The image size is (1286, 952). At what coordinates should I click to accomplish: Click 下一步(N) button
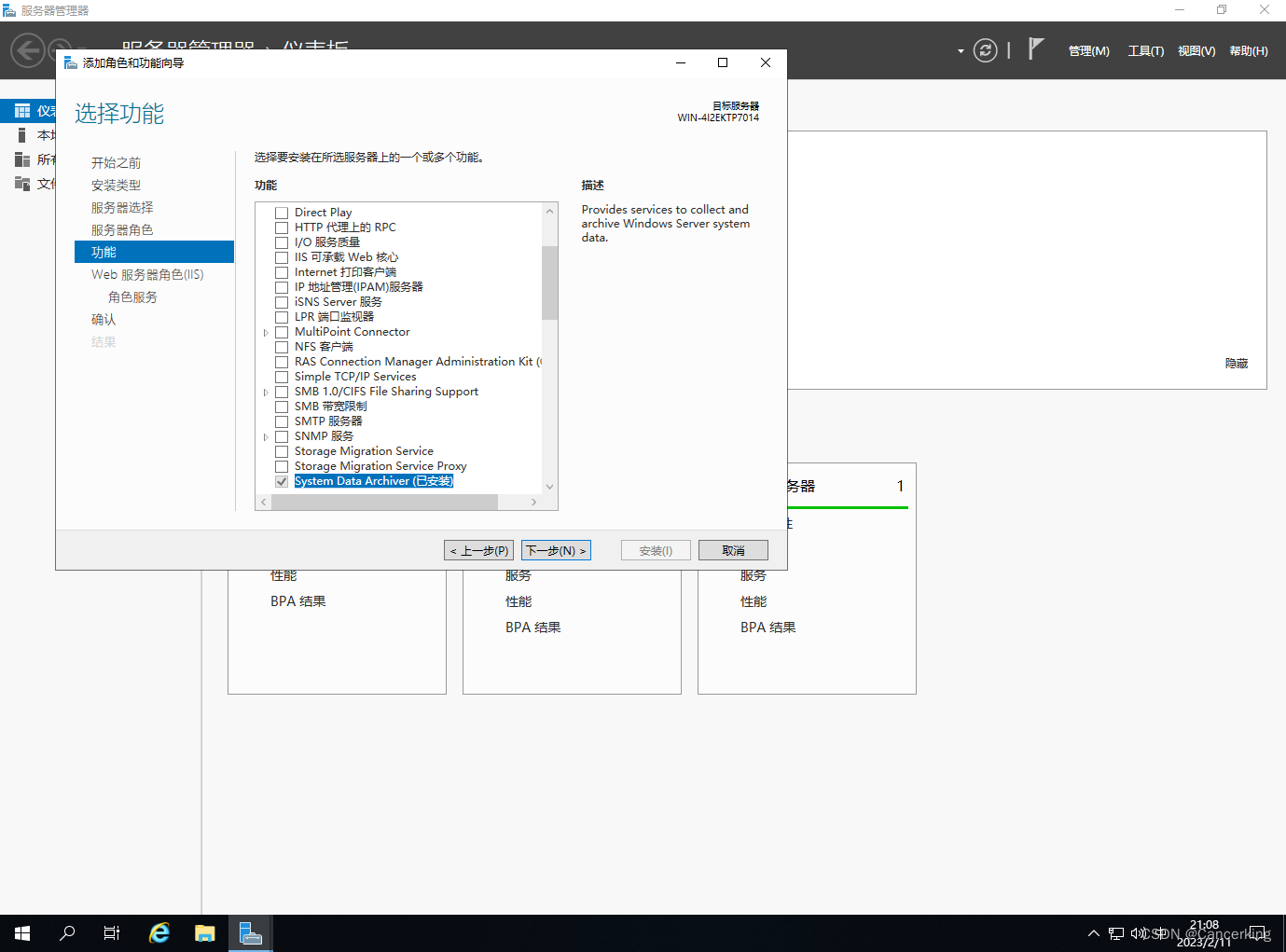coord(556,551)
